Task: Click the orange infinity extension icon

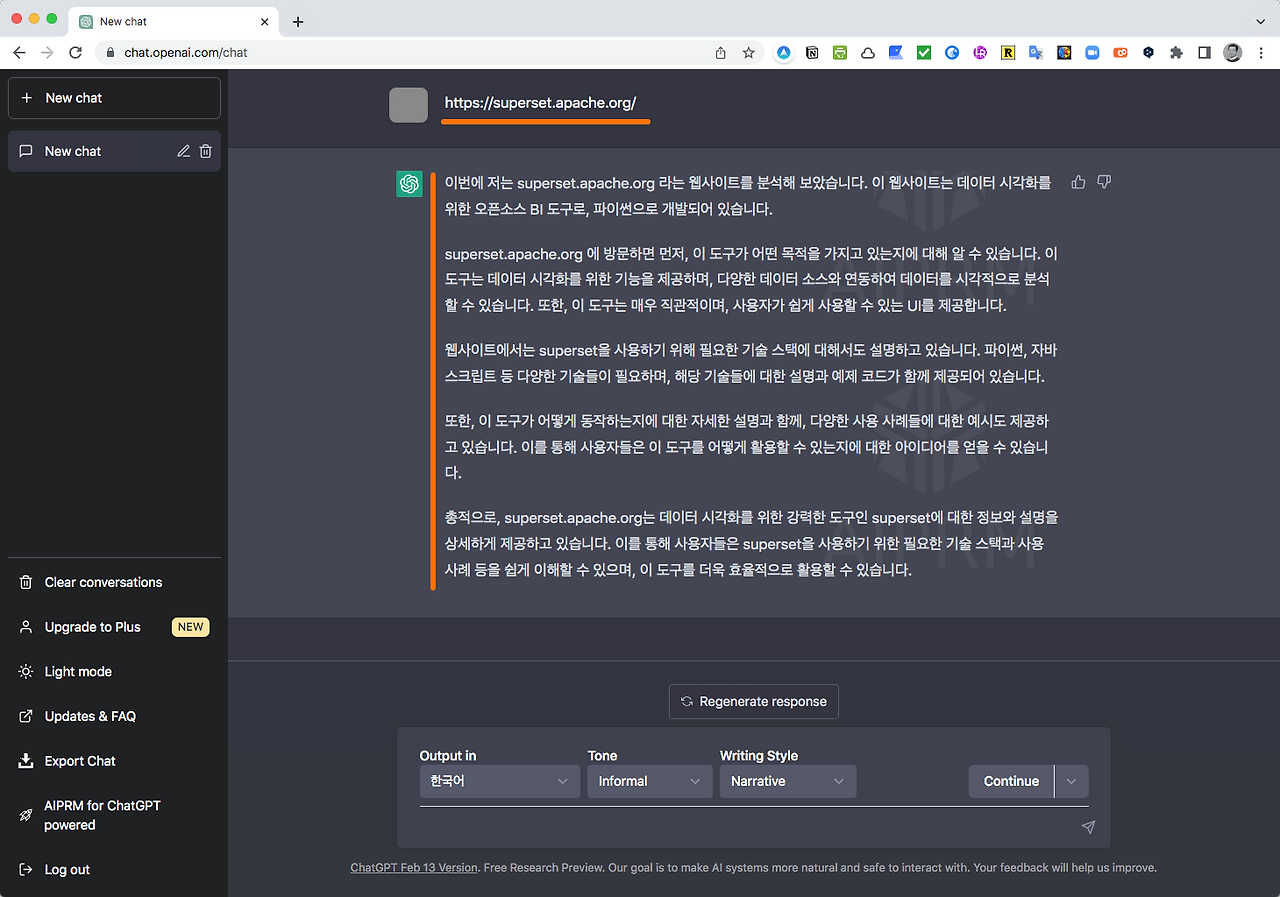Action: pyautogui.click(x=1120, y=52)
